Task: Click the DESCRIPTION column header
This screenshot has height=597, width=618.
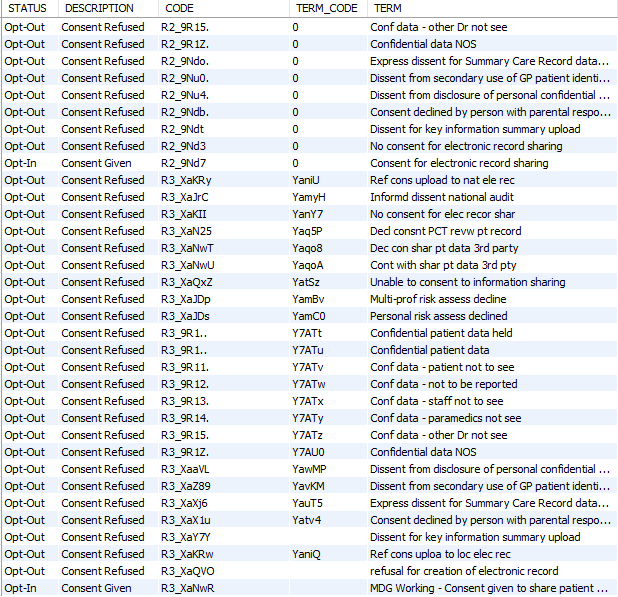Action: pyautogui.click(x=99, y=8)
